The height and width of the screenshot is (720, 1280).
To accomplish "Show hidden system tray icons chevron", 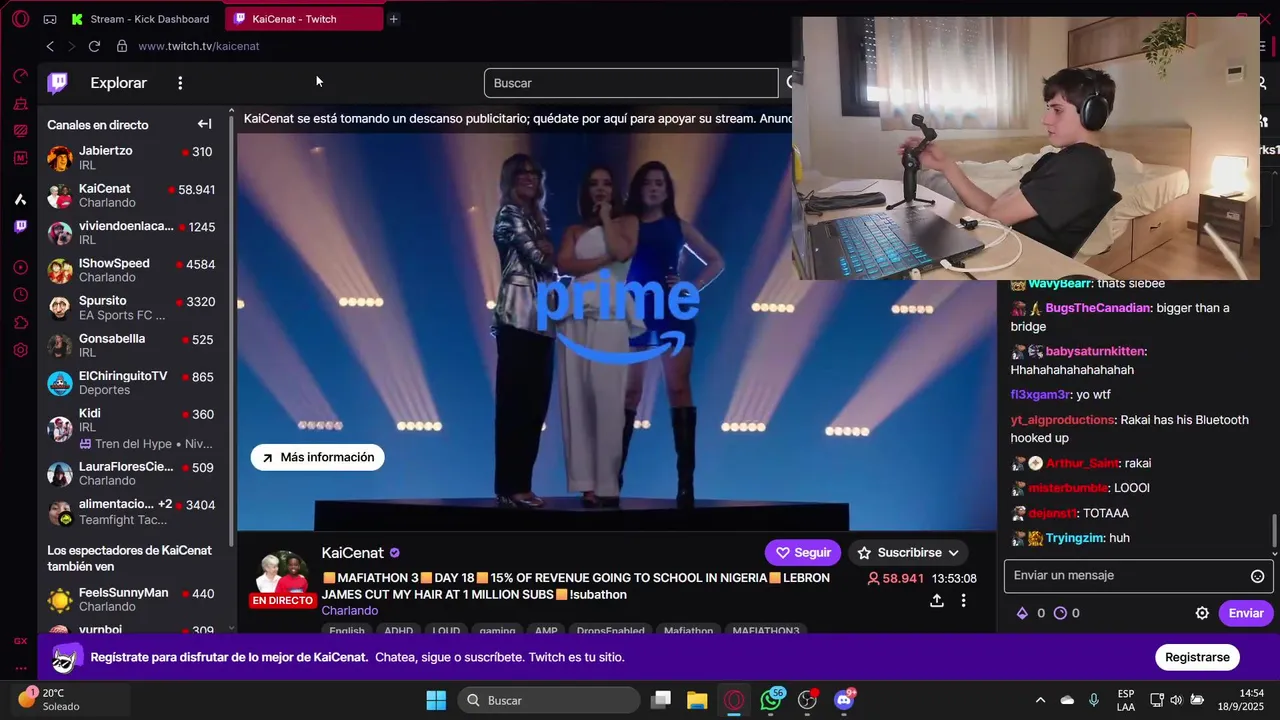I will (1040, 700).
